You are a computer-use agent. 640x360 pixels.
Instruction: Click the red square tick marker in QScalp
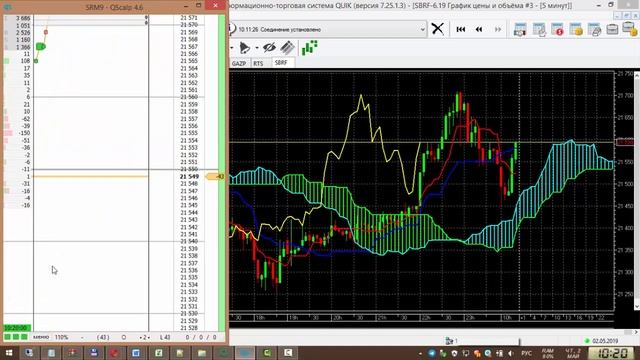[x=46, y=32]
